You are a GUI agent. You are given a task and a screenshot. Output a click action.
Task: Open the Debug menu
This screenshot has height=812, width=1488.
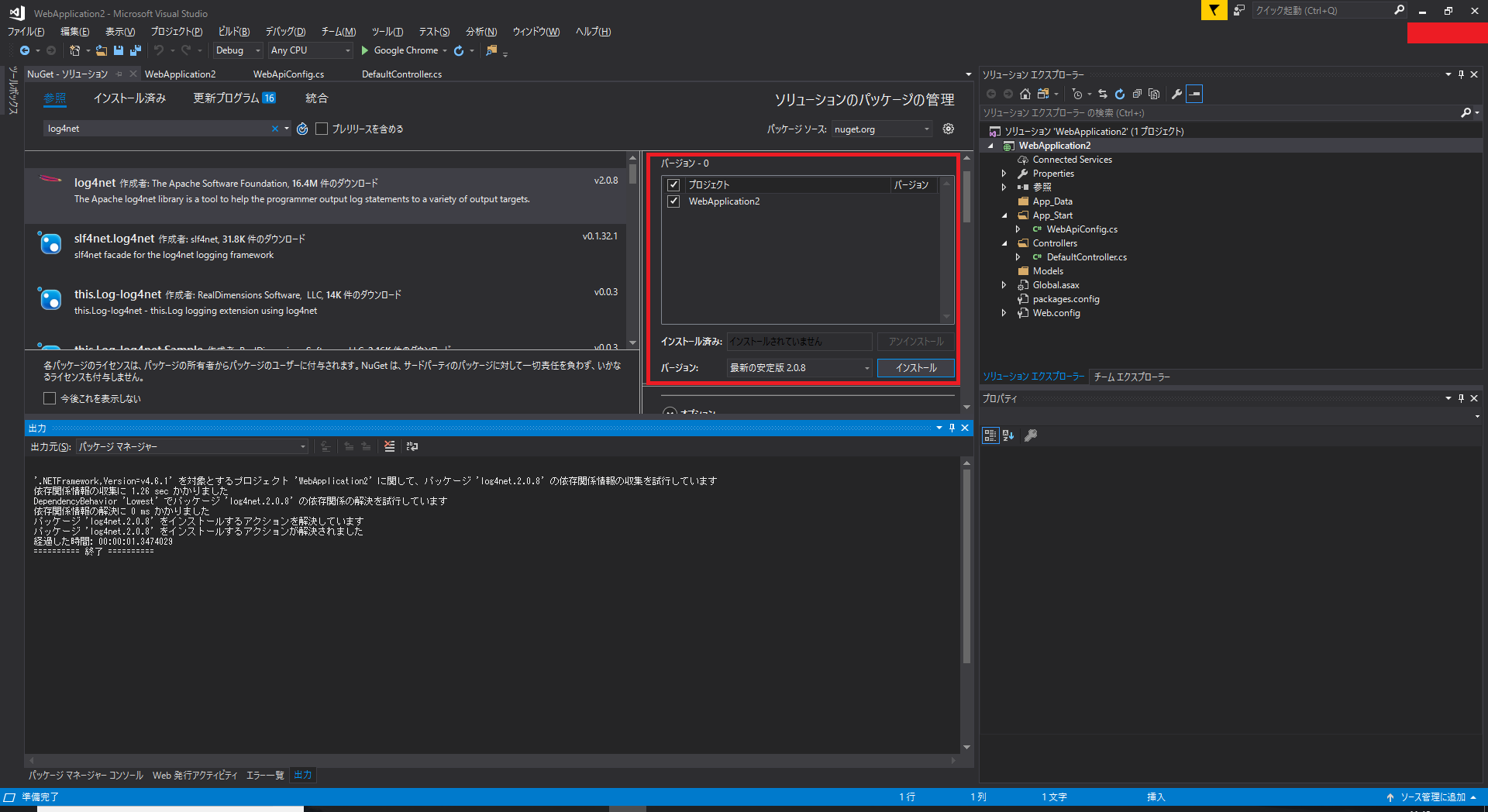pos(285,32)
